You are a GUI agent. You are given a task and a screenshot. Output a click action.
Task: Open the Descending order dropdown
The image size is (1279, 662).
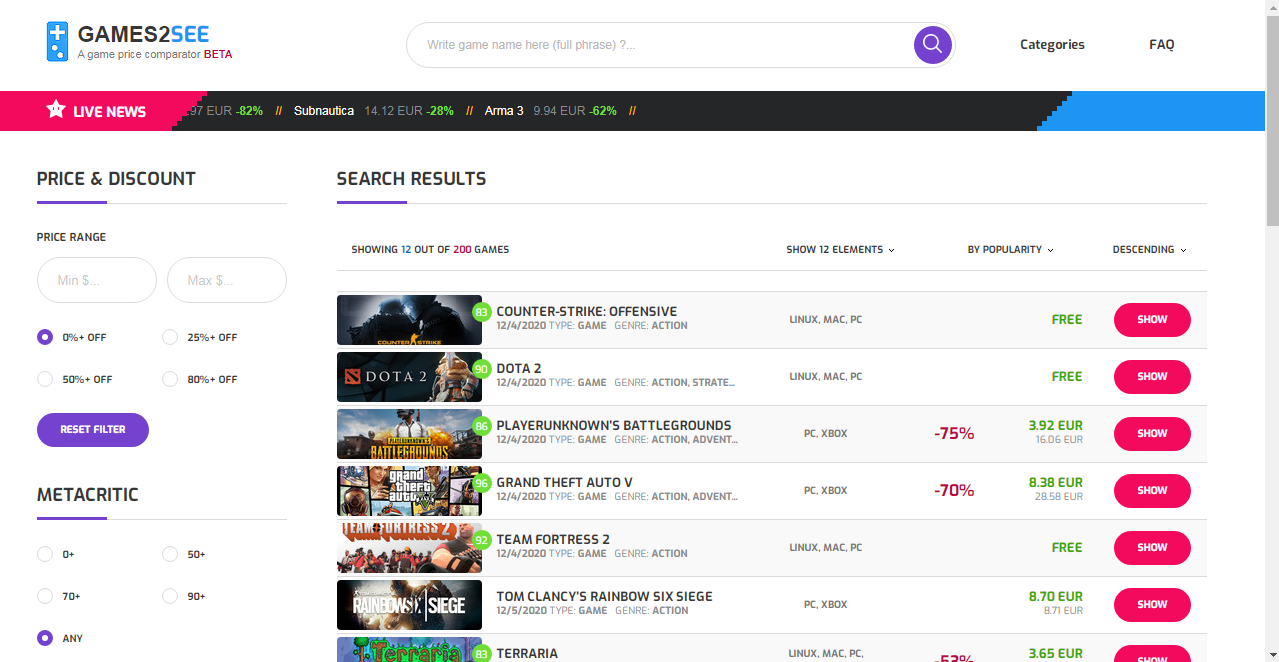(x=1149, y=250)
